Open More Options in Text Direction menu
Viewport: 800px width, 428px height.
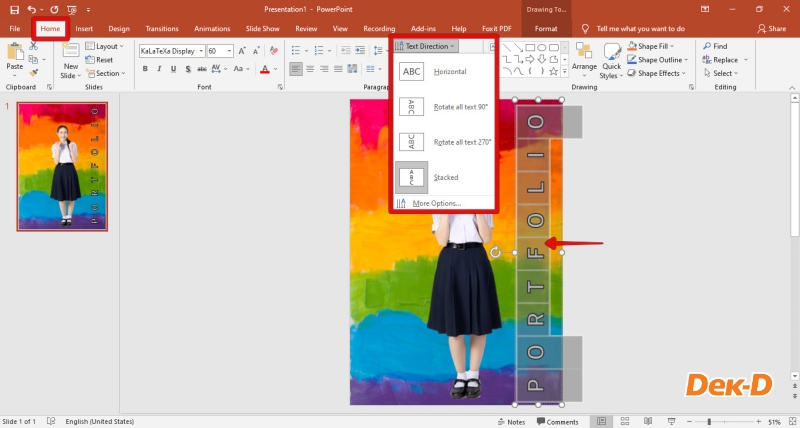pos(436,203)
